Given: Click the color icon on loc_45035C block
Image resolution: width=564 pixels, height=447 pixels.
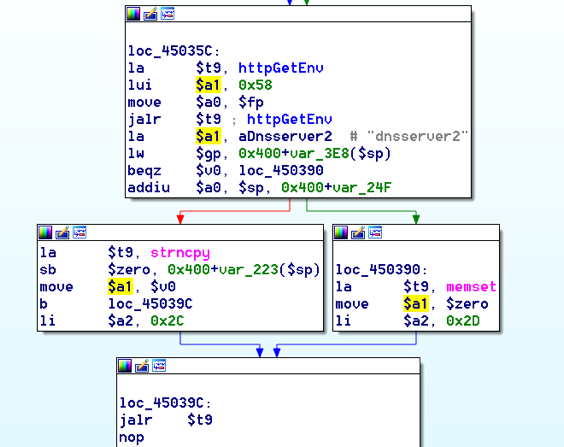Looking at the screenshot, I should pos(133,14).
